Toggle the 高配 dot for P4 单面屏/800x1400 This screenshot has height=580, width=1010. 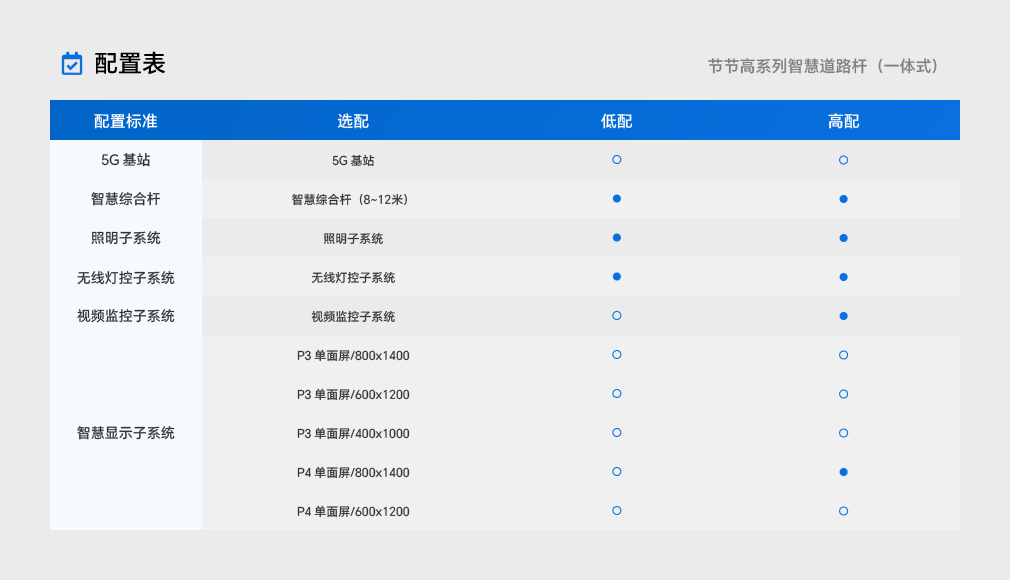[844, 472]
